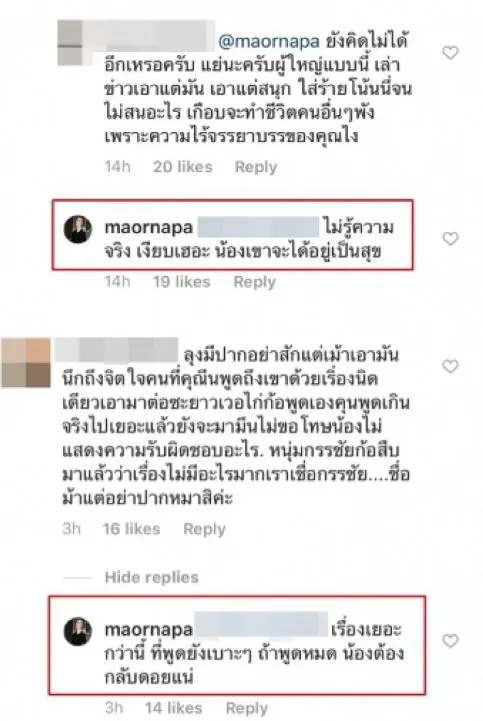Reply to the comment with 16 likes
The width and height of the screenshot is (483, 721).
pos(204,529)
